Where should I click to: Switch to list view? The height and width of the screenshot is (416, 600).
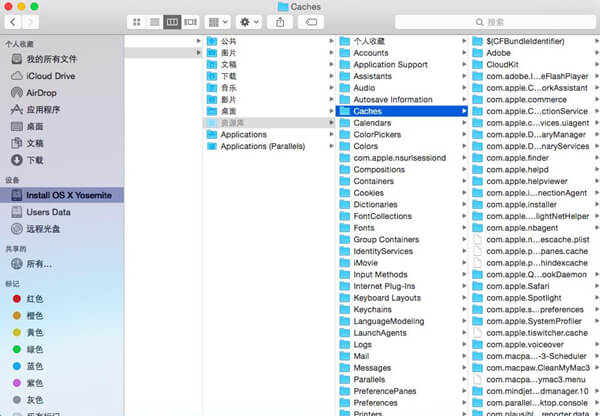point(155,22)
